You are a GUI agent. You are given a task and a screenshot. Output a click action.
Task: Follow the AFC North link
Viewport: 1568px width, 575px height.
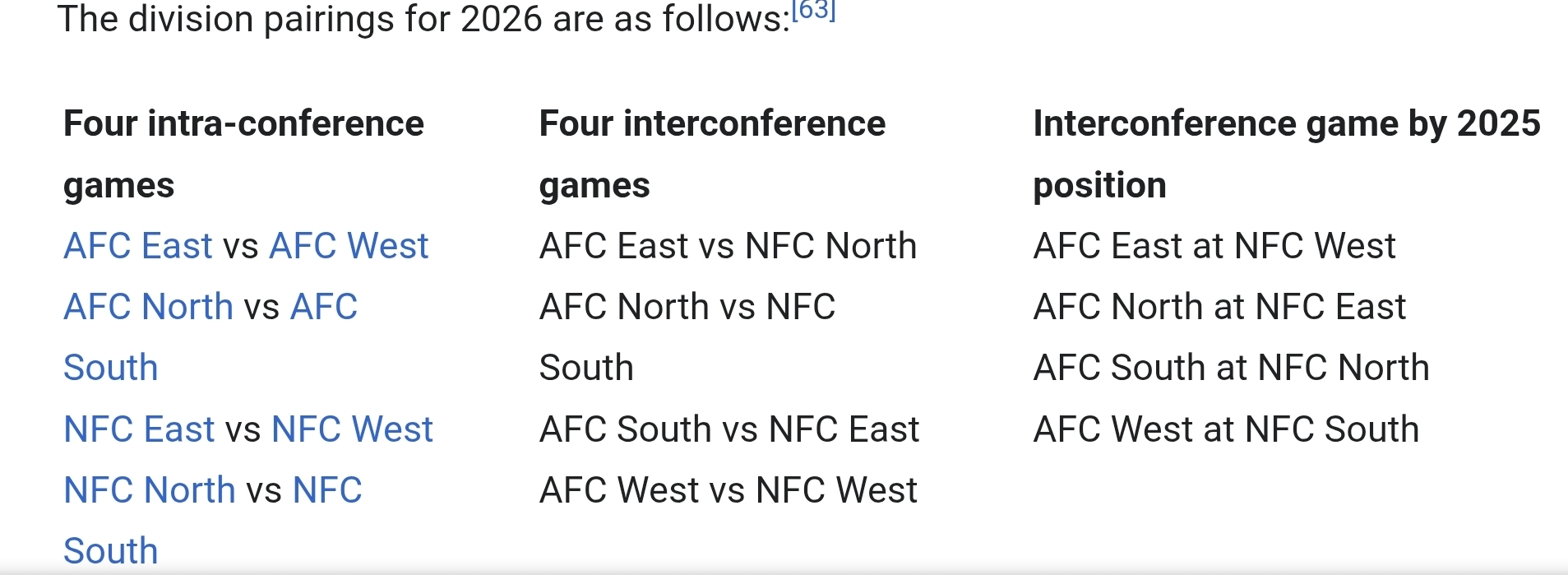pos(148,307)
